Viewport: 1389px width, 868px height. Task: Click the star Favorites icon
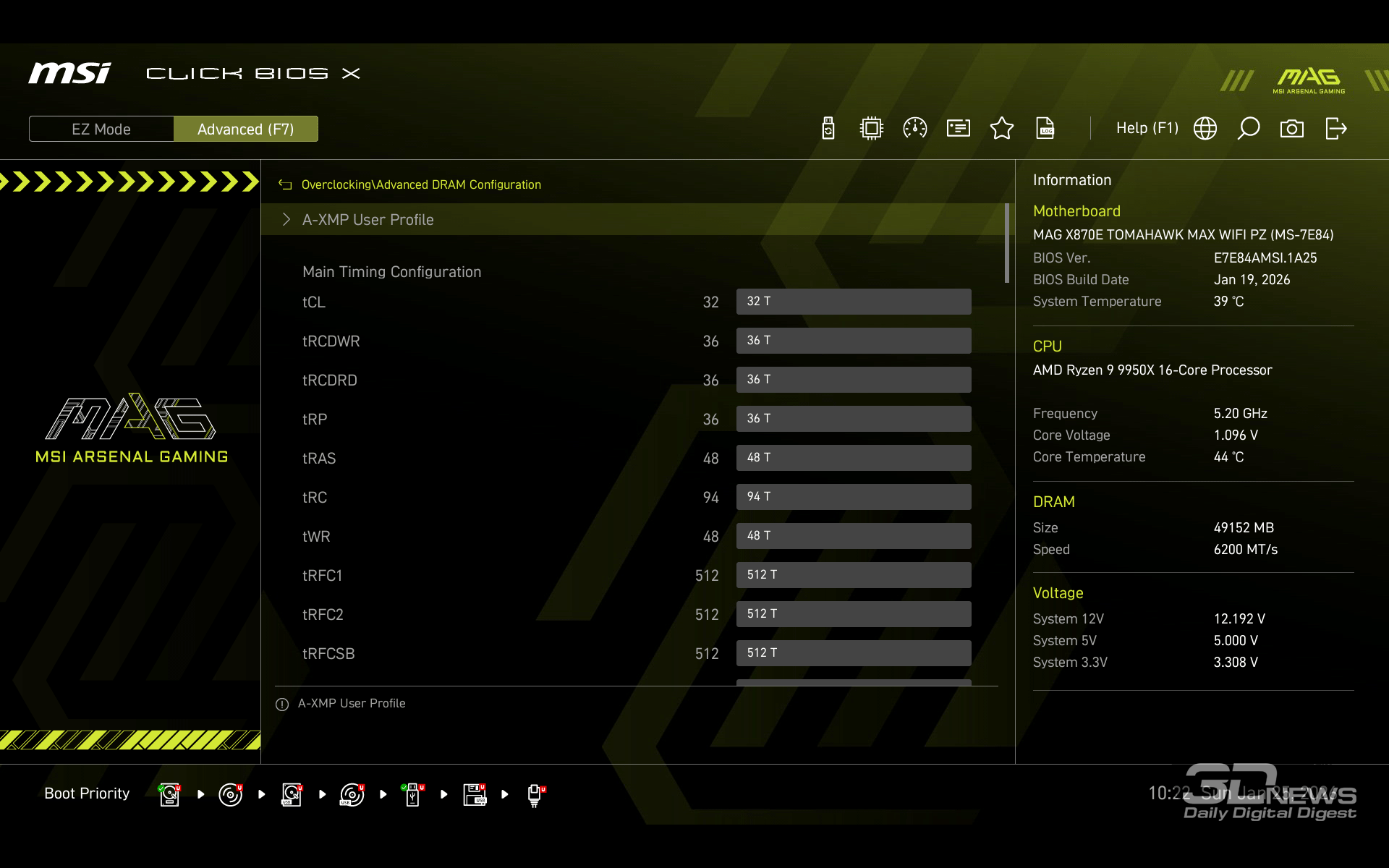click(1001, 129)
